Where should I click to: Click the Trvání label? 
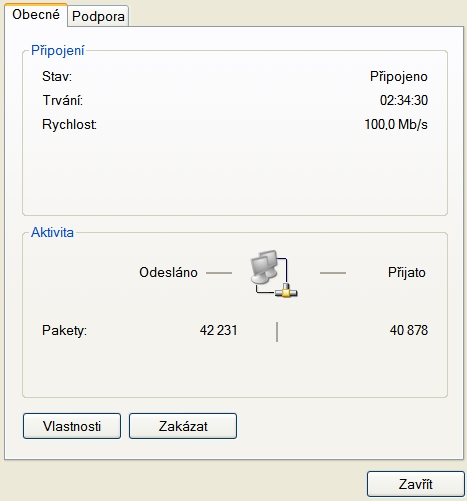click(x=63, y=100)
